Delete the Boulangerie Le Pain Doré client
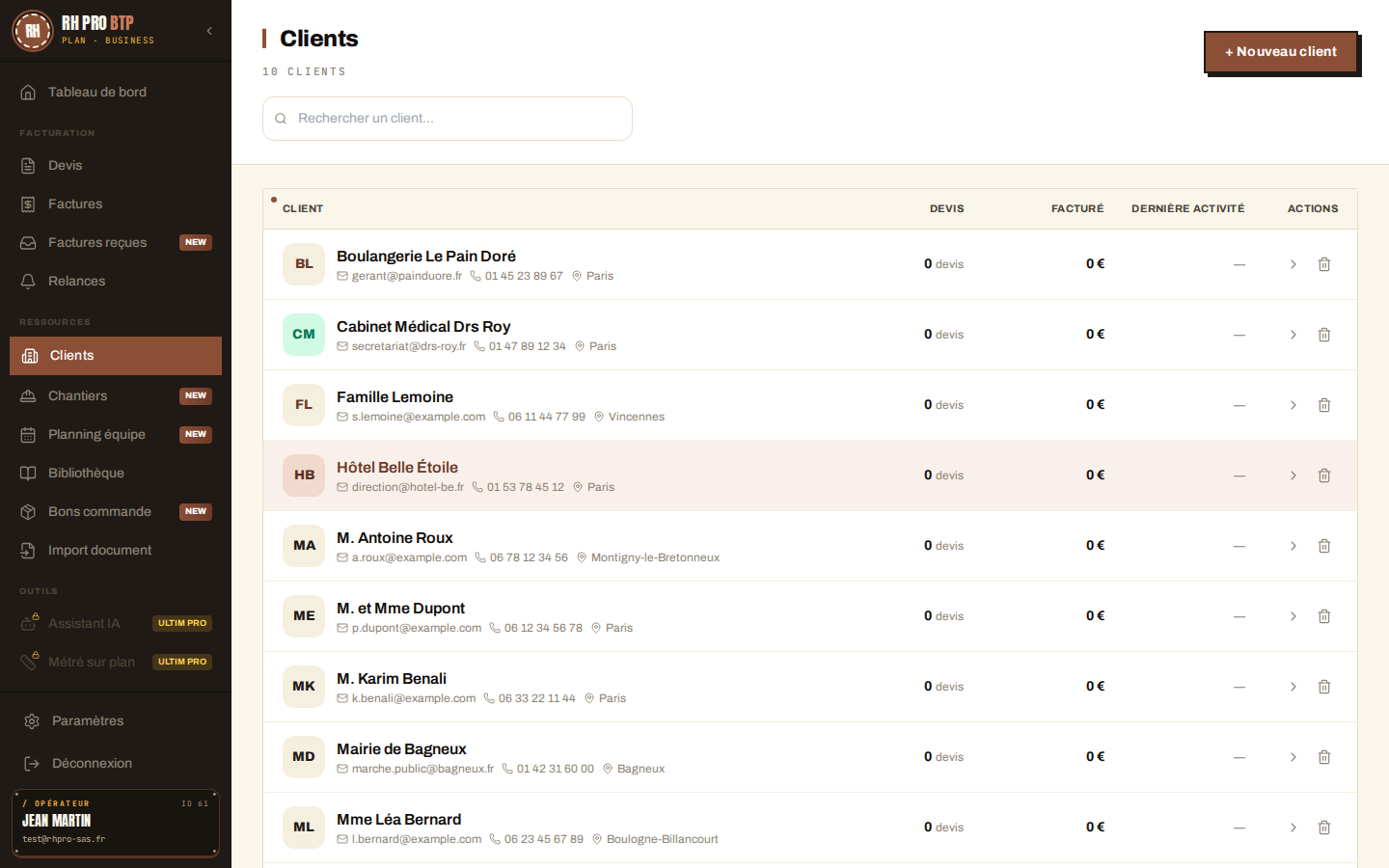 tap(1324, 264)
